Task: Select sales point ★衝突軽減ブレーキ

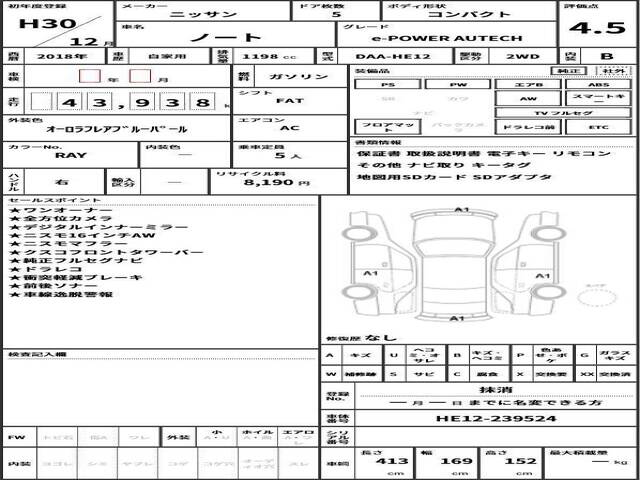Action: (x=76, y=278)
